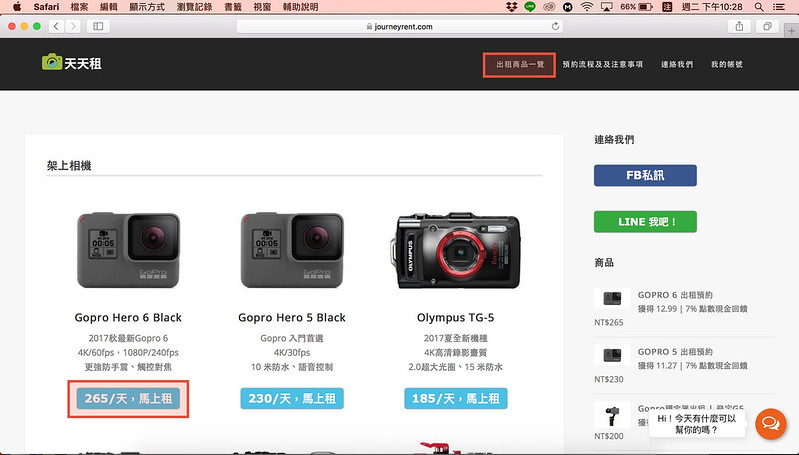Open GOPRO 6 出租預約 sidebar link
799x455 pixels.
675,295
